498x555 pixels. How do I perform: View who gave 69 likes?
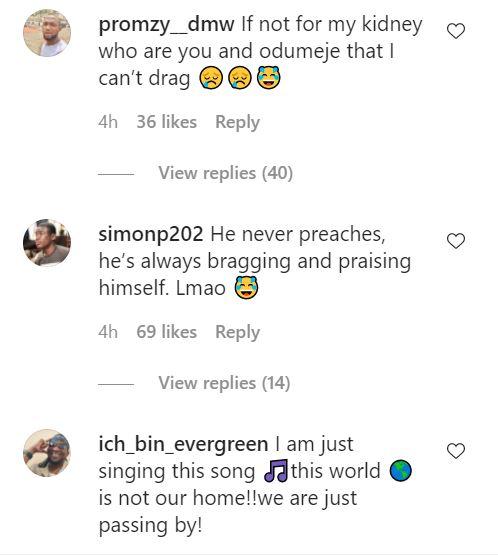coord(166,332)
